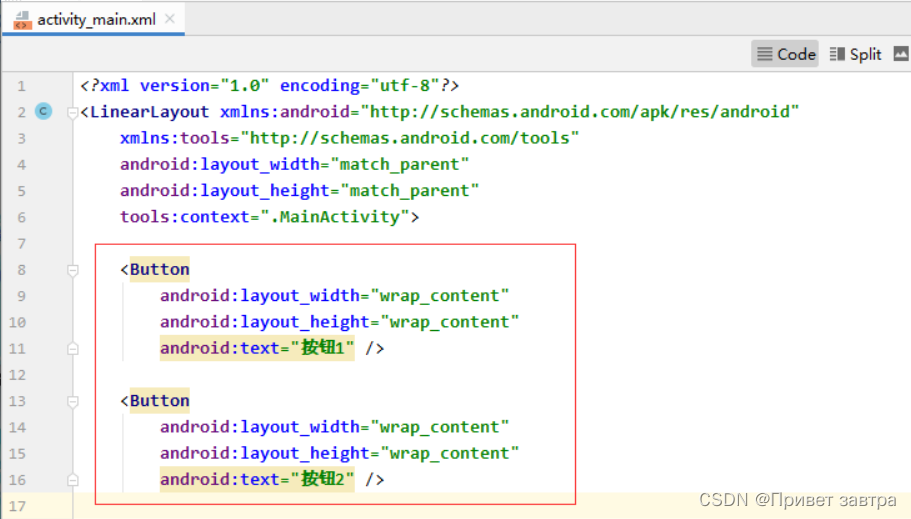Click the XML file icon on the tab
Screen dimensions: 911x519
[22, 20]
